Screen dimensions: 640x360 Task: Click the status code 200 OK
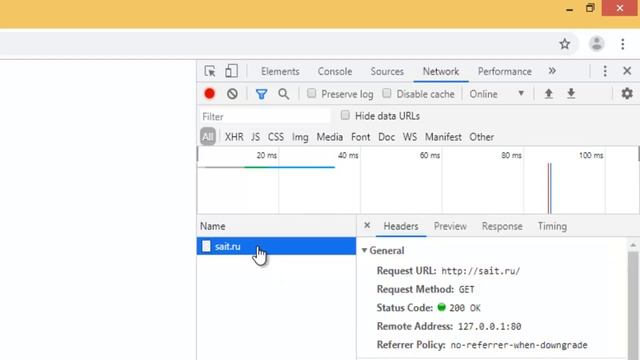click(465, 308)
